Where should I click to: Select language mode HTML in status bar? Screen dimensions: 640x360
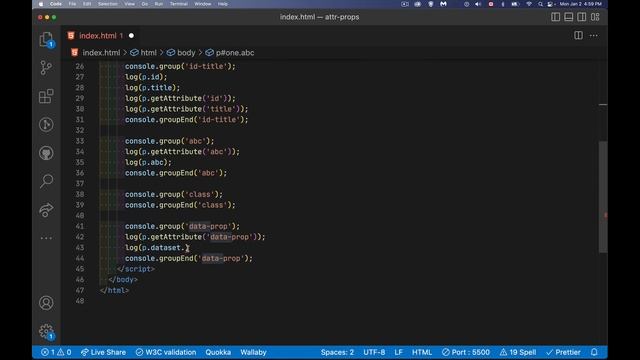click(x=422, y=352)
